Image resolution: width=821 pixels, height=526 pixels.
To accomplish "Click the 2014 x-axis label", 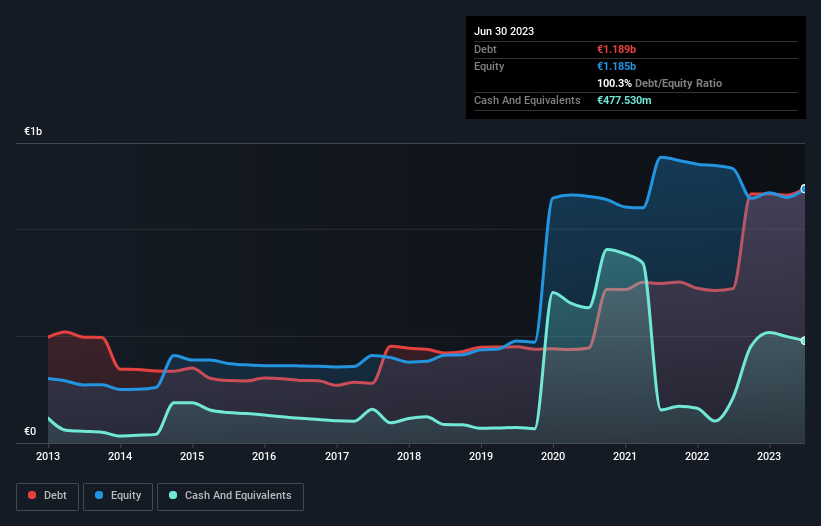I will [120, 456].
